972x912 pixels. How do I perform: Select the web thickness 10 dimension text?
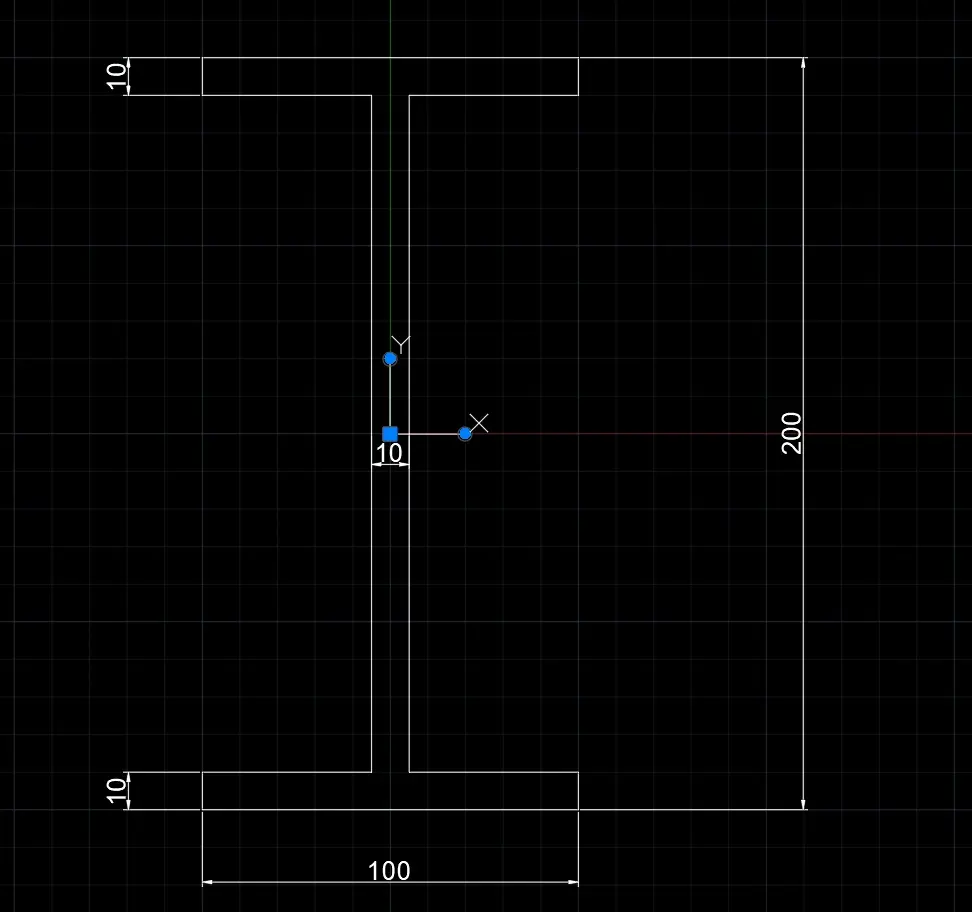point(389,453)
